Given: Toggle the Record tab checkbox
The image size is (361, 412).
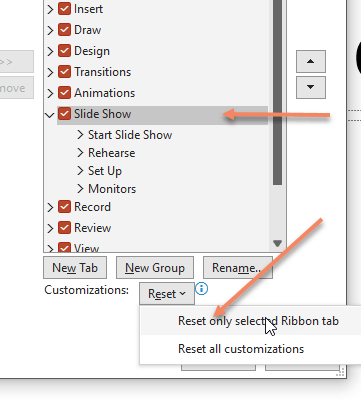Looking at the screenshot, I should point(64,207).
